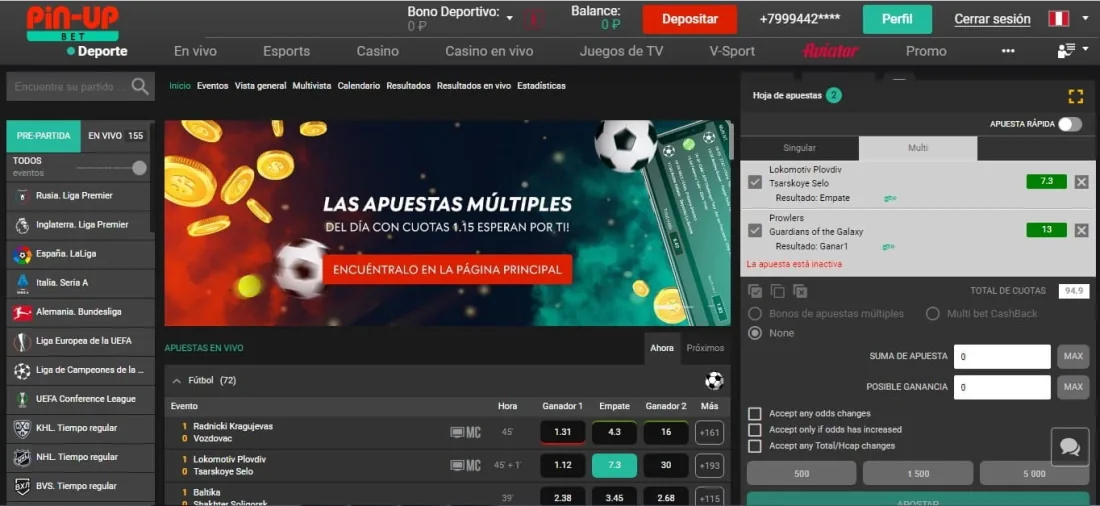The image size is (1100, 506).
Task: Click the select-all bets icon
Action: [x=755, y=291]
